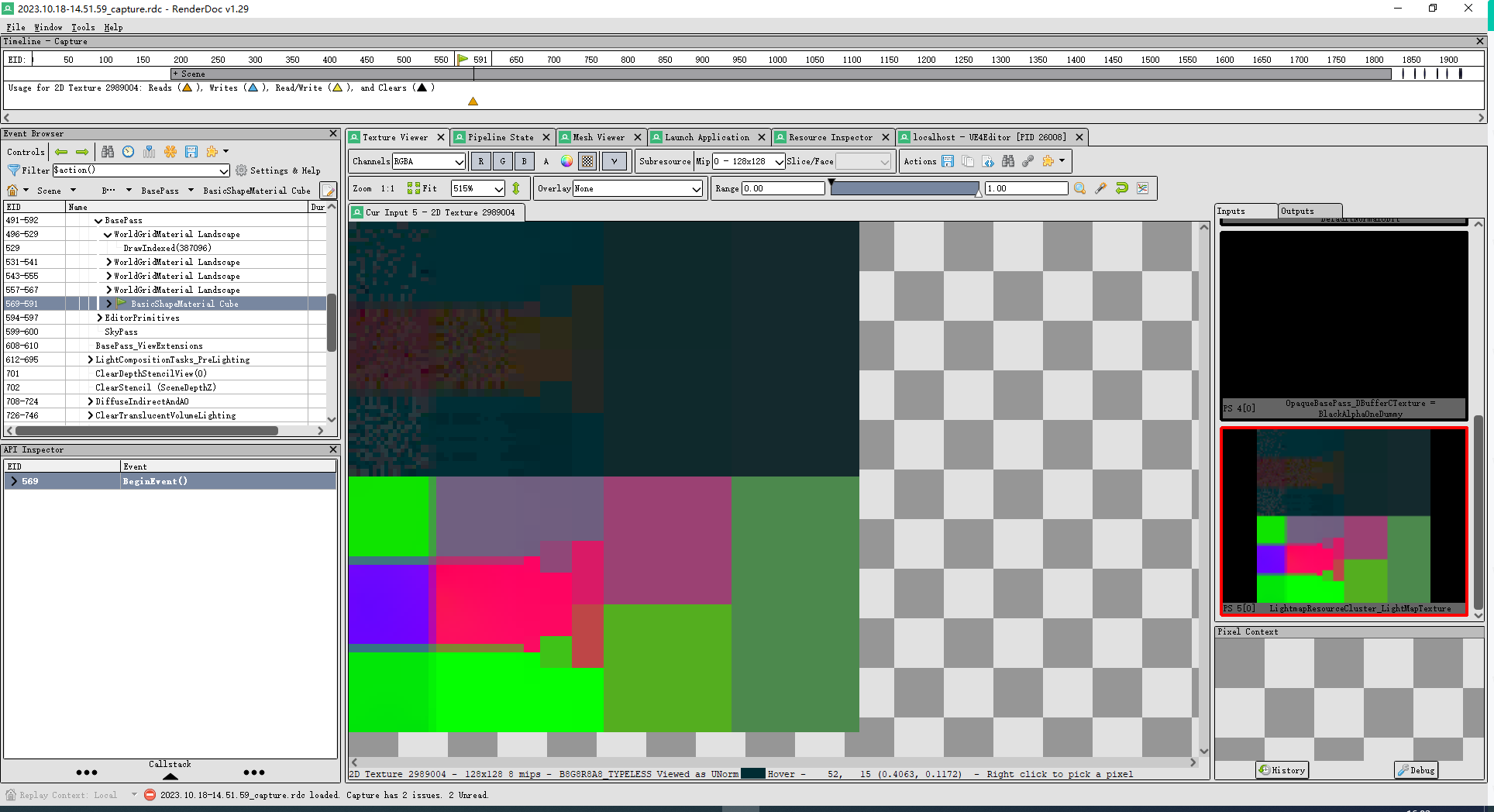Toggle the checkerboard alpha background button
The height and width of the screenshot is (812, 1494).
[x=588, y=161]
